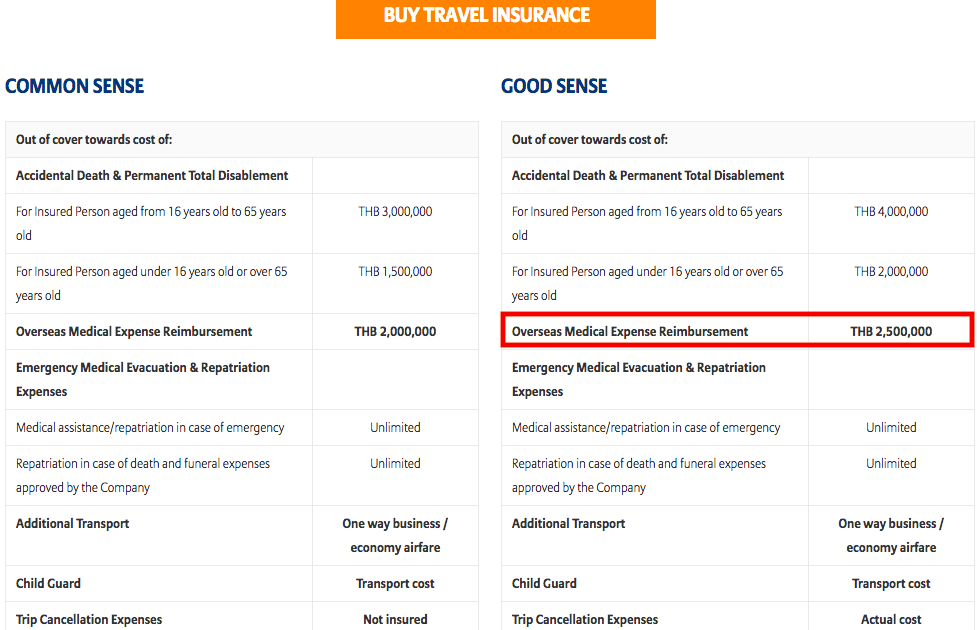Click Overseas Medical Expense Reimbursement in Good Sense table
This screenshot has width=977, height=630.
click(x=629, y=332)
